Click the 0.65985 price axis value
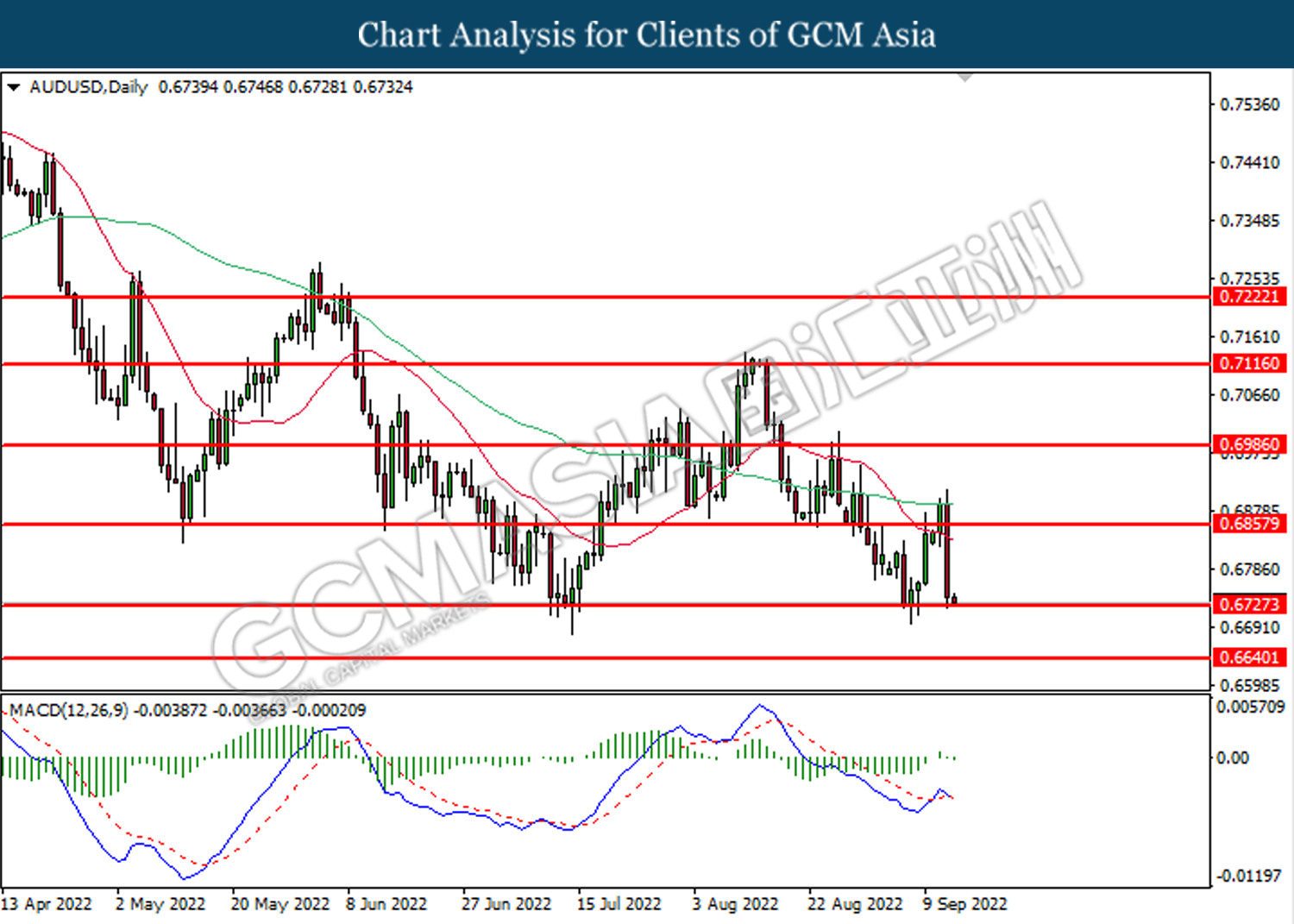Viewport: 1294px width, 924px height. [x=1250, y=686]
